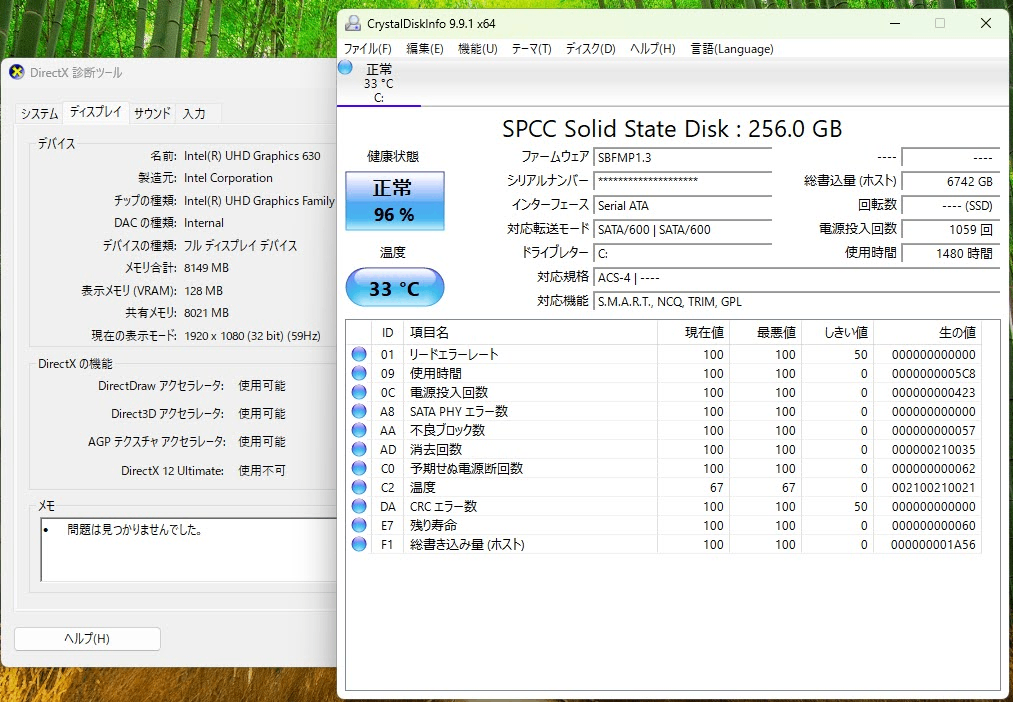The height and width of the screenshot is (702, 1013).
Task: Click the status orb for F1 総書き込み量
Action: [x=359, y=544]
